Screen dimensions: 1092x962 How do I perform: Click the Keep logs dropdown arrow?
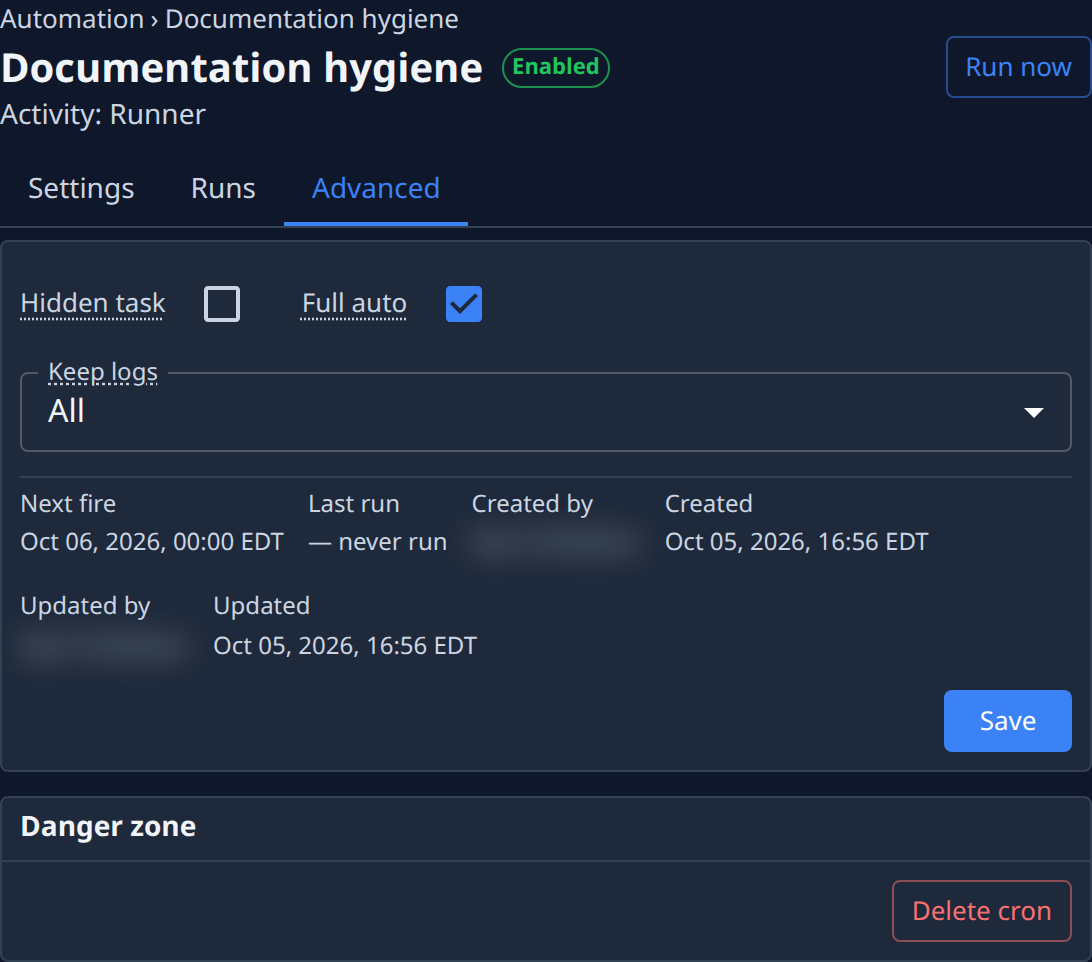[1034, 412]
